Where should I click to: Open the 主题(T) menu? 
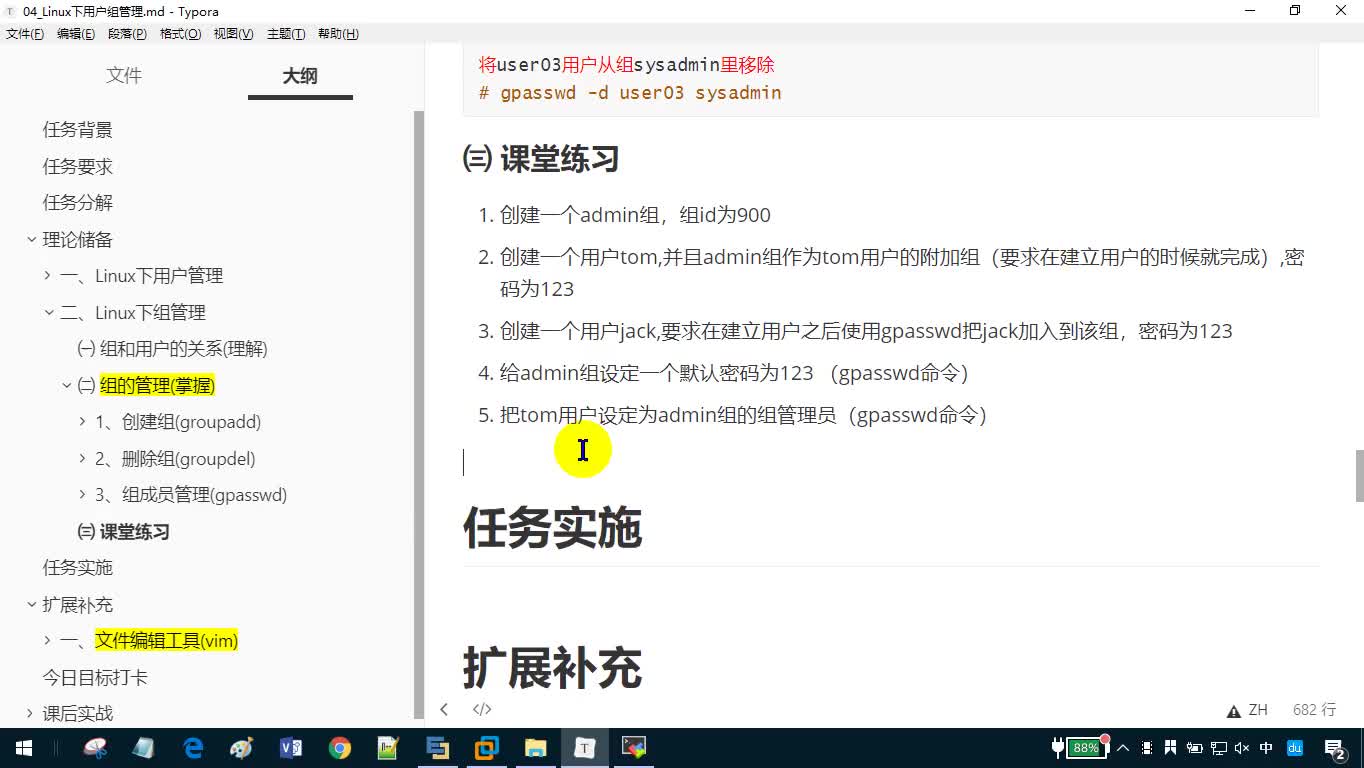(x=286, y=34)
